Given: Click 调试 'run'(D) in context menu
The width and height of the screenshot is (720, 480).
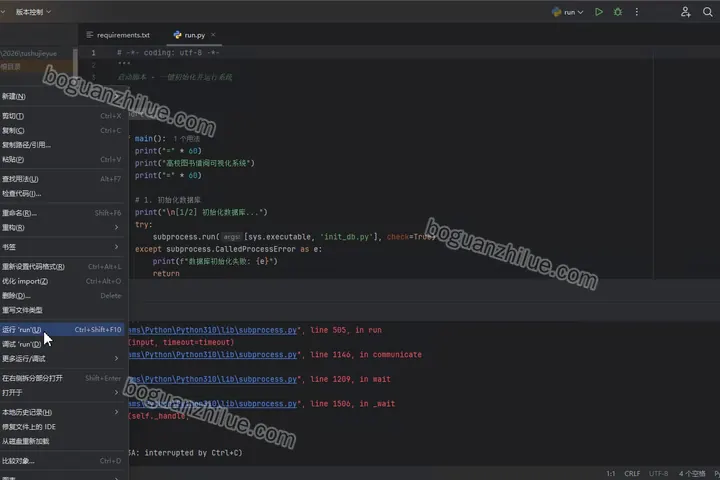Looking at the screenshot, I should tap(62, 344).
